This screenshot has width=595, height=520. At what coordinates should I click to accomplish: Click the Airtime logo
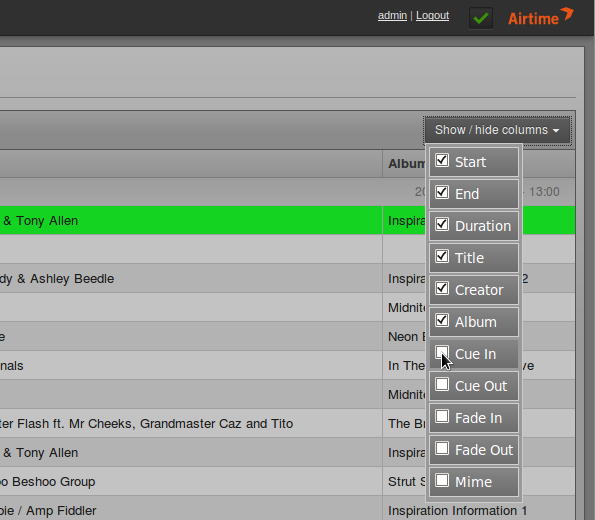click(540, 17)
